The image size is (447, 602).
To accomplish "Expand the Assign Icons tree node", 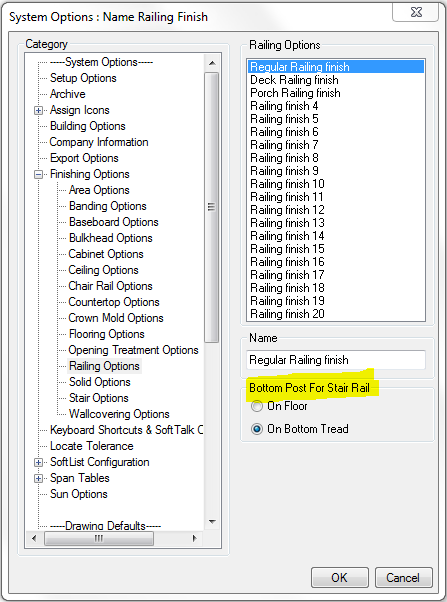I will click(x=38, y=111).
